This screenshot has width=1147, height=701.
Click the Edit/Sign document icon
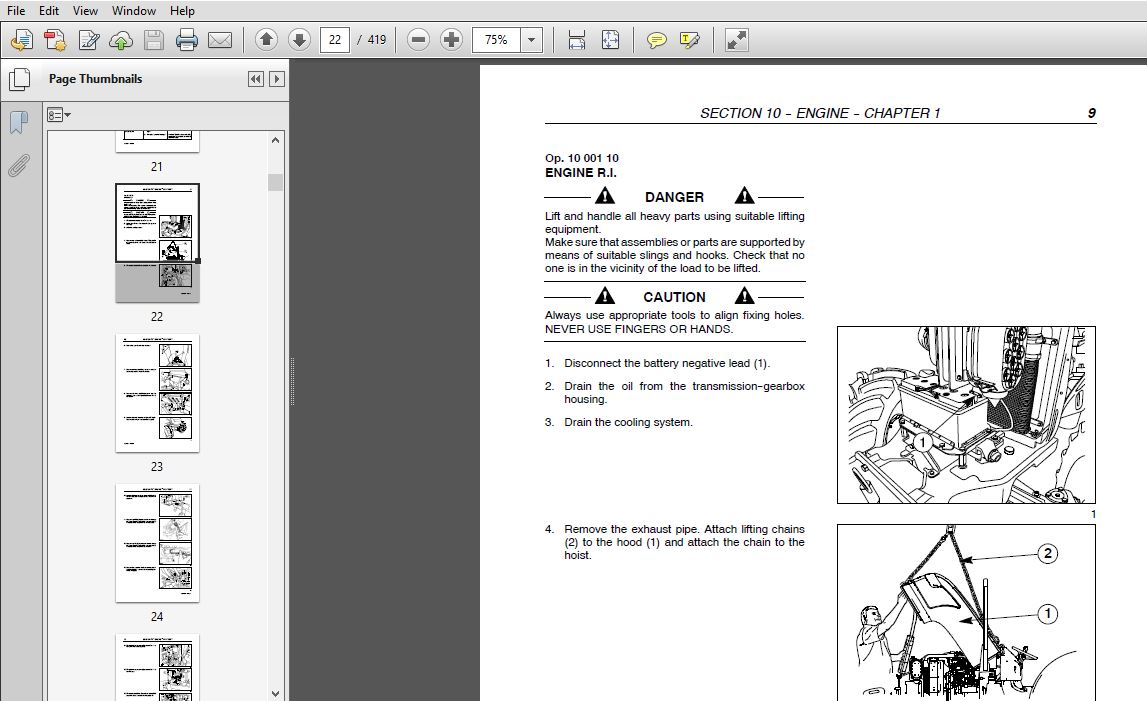89,40
